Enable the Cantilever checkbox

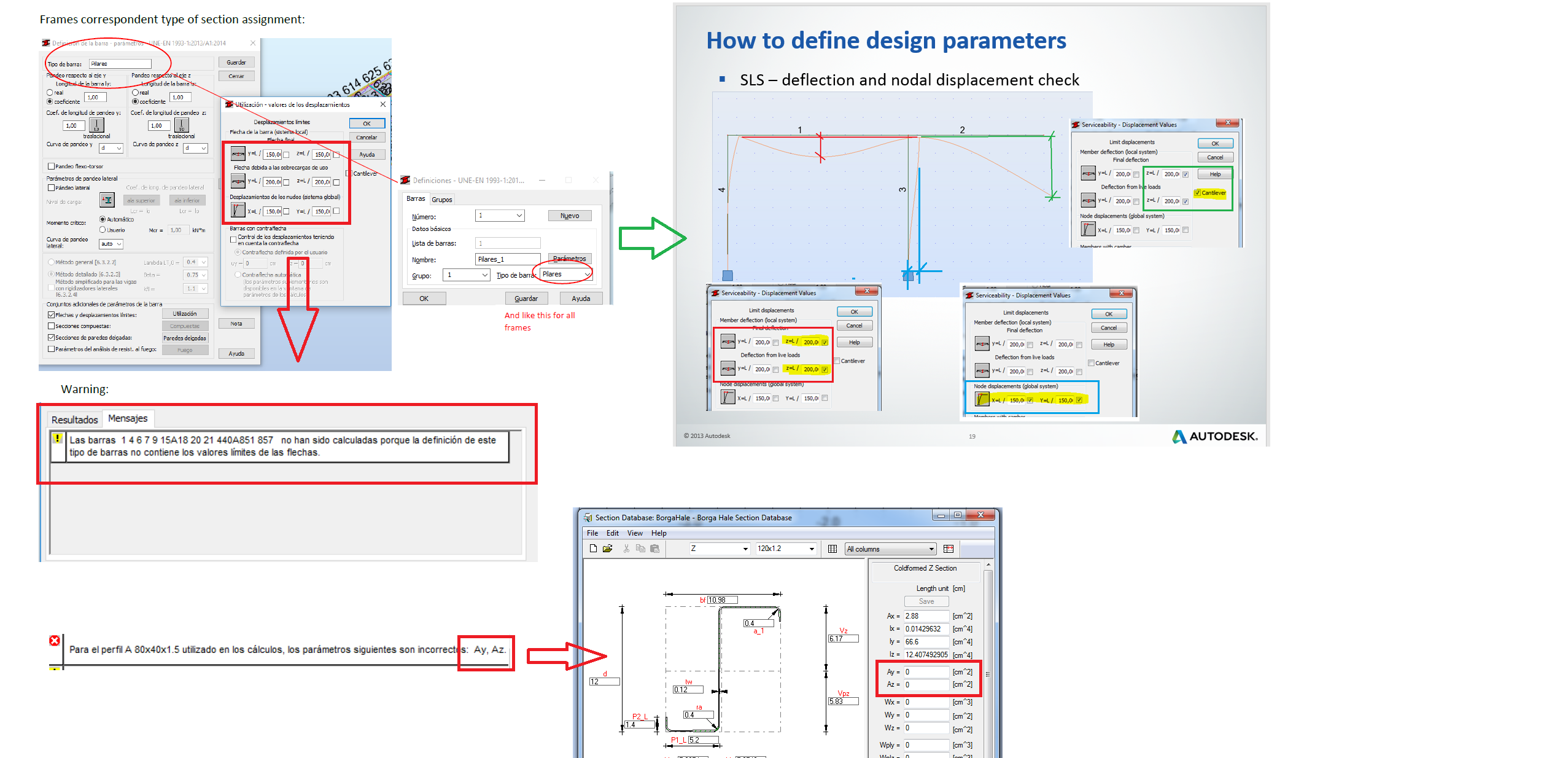click(1198, 193)
